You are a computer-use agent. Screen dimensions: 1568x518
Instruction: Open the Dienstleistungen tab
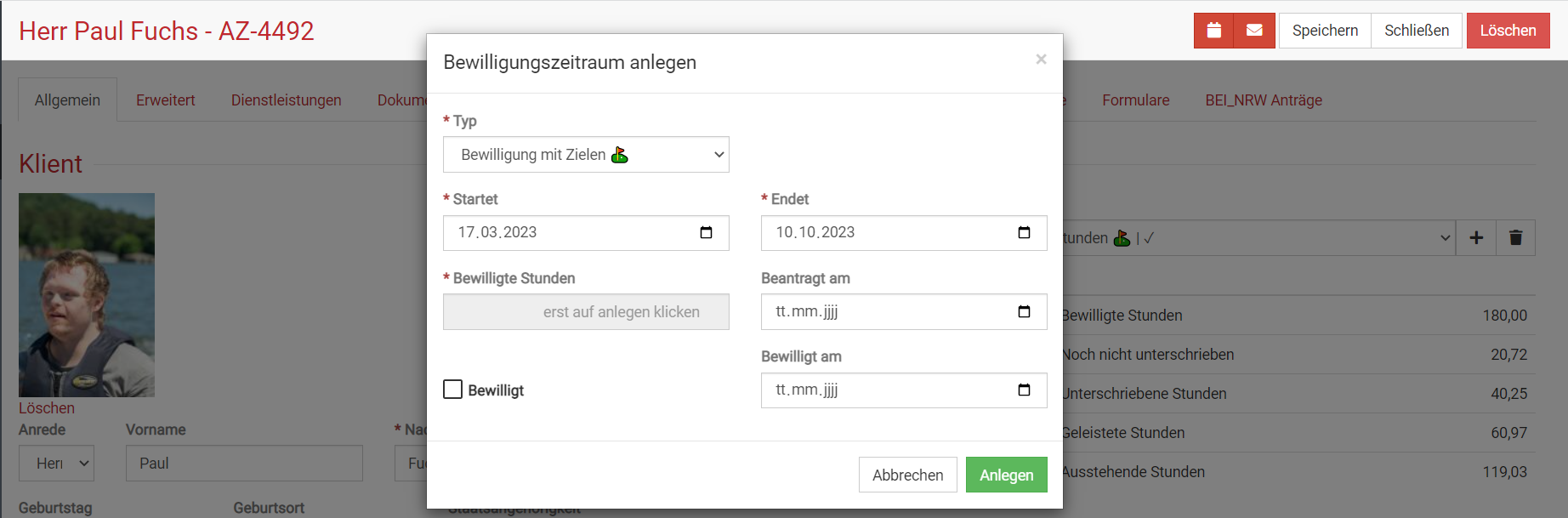pos(287,100)
